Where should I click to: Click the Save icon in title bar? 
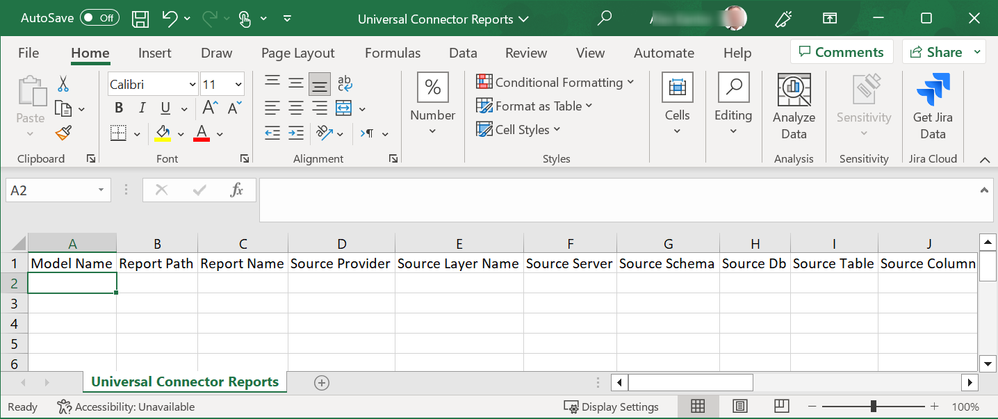pyautogui.click(x=140, y=18)
